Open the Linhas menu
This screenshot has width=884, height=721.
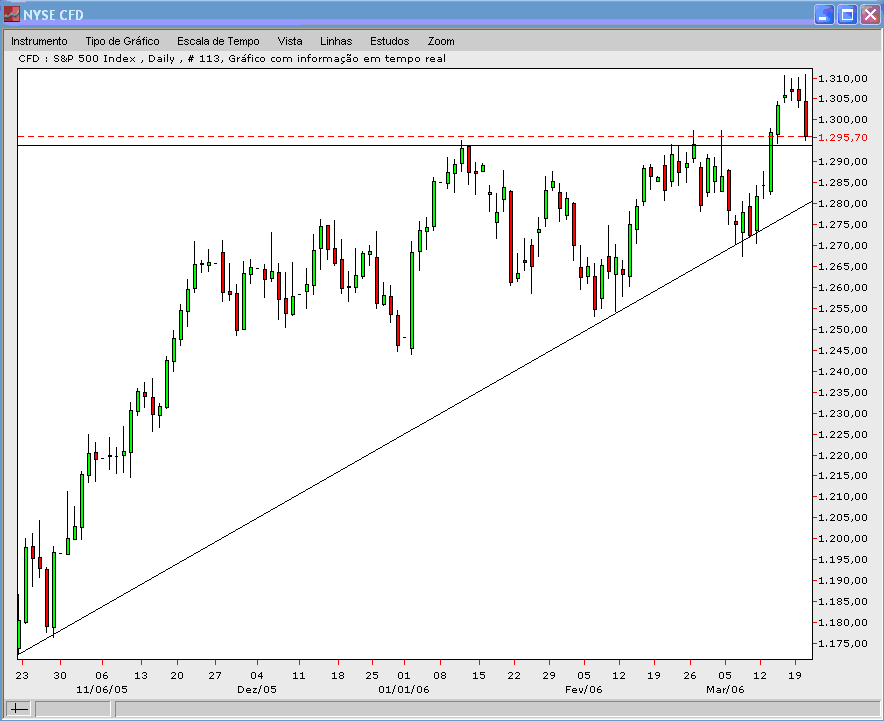(x=336, y=41)
